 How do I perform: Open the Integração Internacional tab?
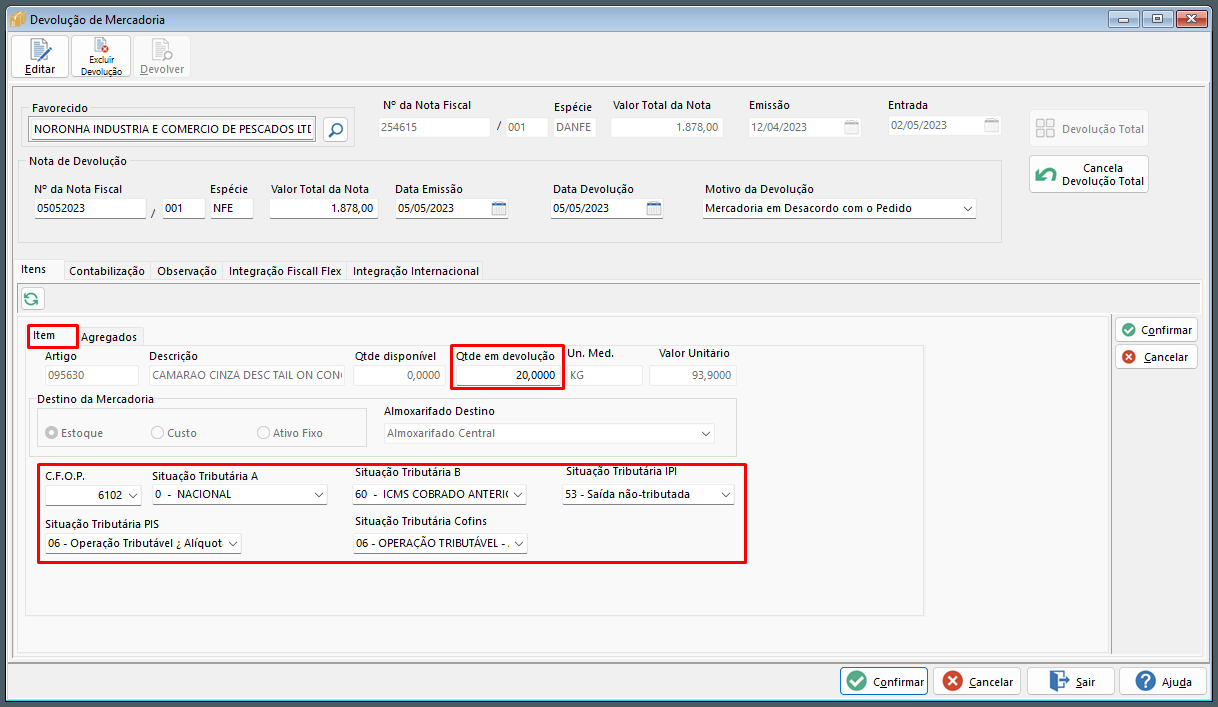pos(416,271)
